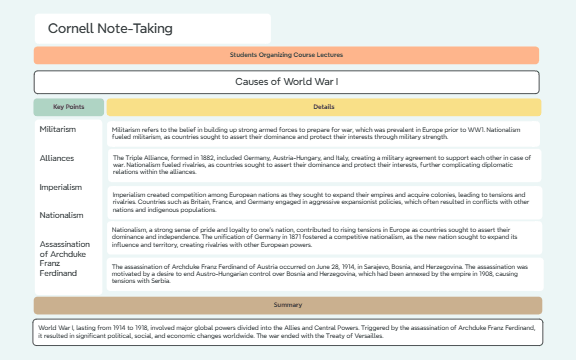The width and height of the screenshot is (576, 360).
Task: Select the green "Key Points" header
Action: [x=69, y=107]
